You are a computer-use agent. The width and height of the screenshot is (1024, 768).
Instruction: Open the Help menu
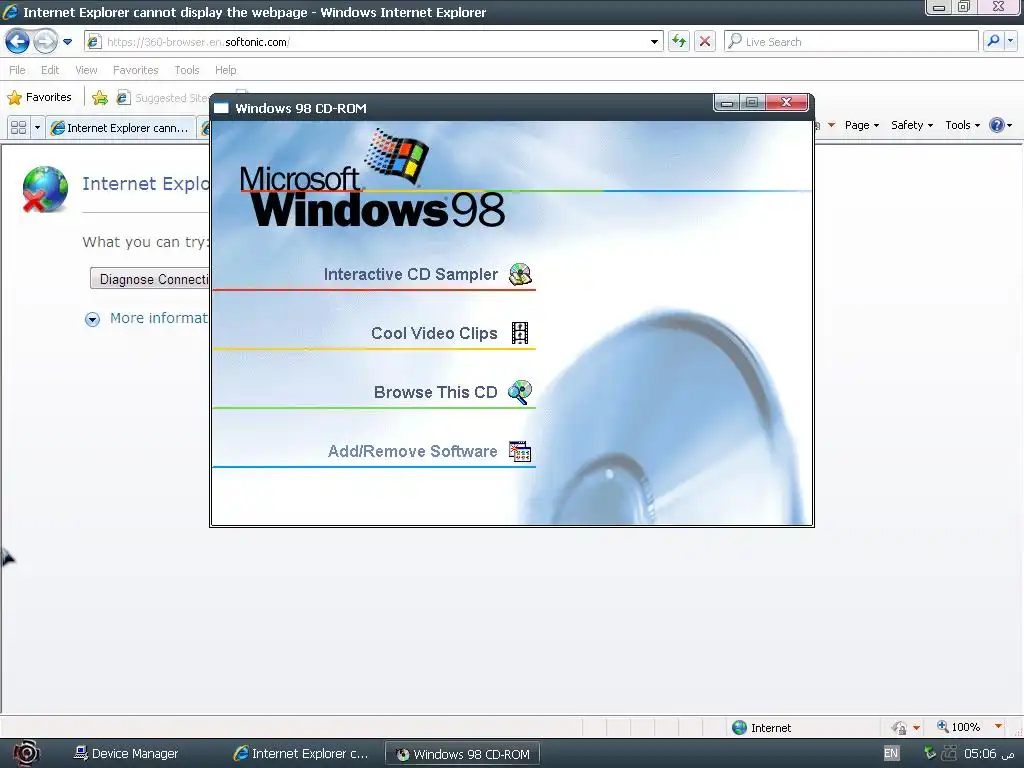point(225,70)
